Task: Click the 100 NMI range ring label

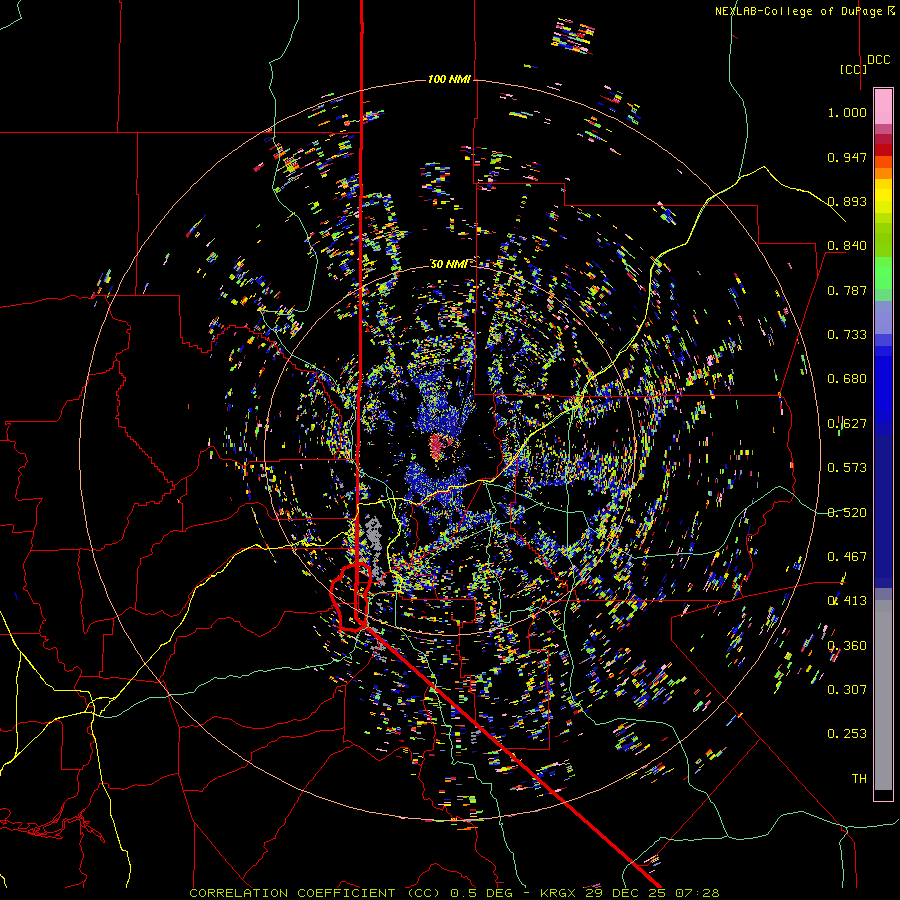Action: pos(449,79)
